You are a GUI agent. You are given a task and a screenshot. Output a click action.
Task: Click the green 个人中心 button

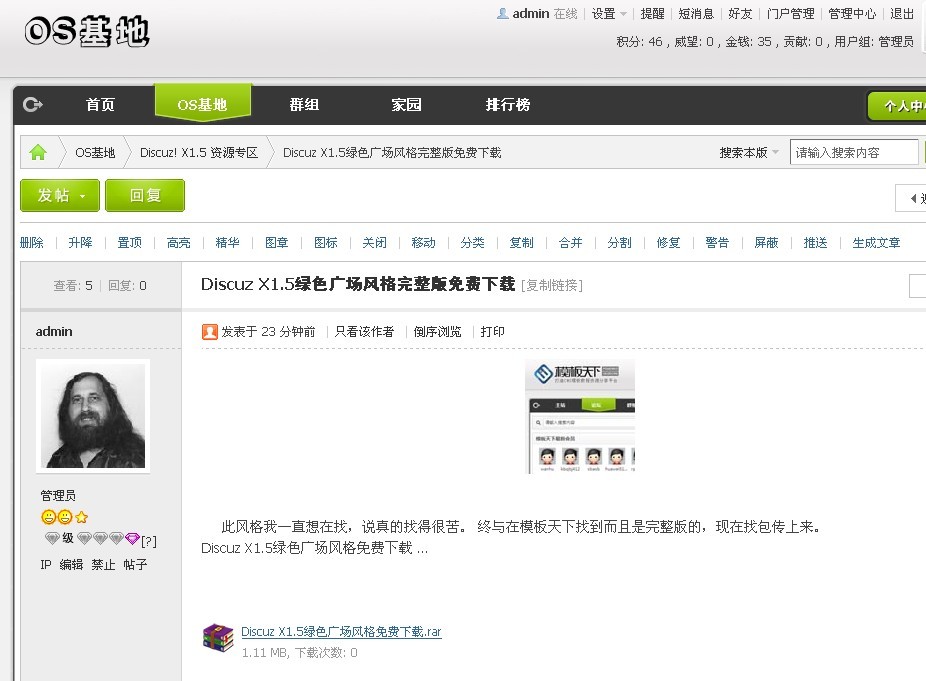coord(897,106)
